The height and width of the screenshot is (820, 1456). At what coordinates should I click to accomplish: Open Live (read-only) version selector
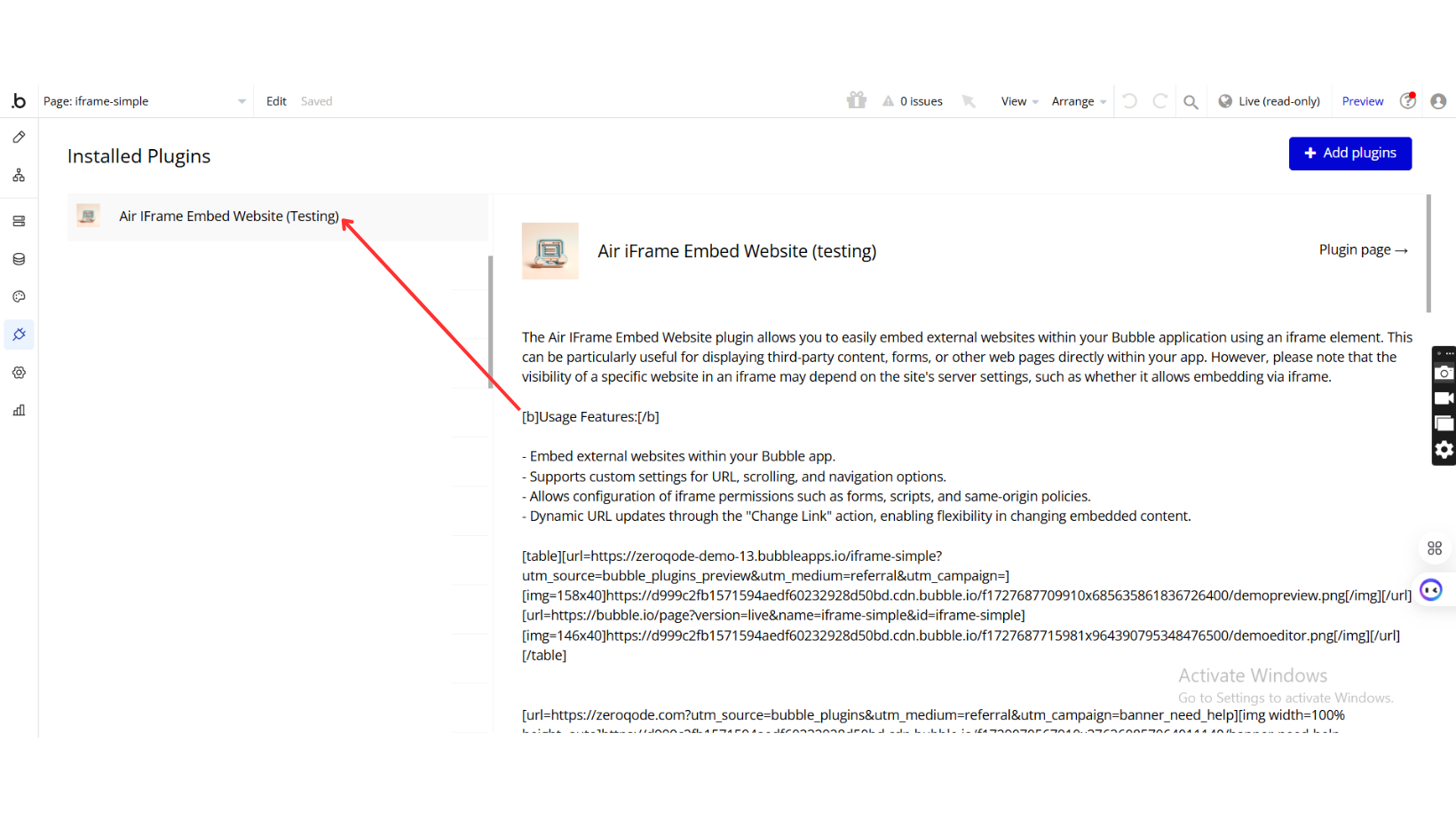click(1270, 101)
